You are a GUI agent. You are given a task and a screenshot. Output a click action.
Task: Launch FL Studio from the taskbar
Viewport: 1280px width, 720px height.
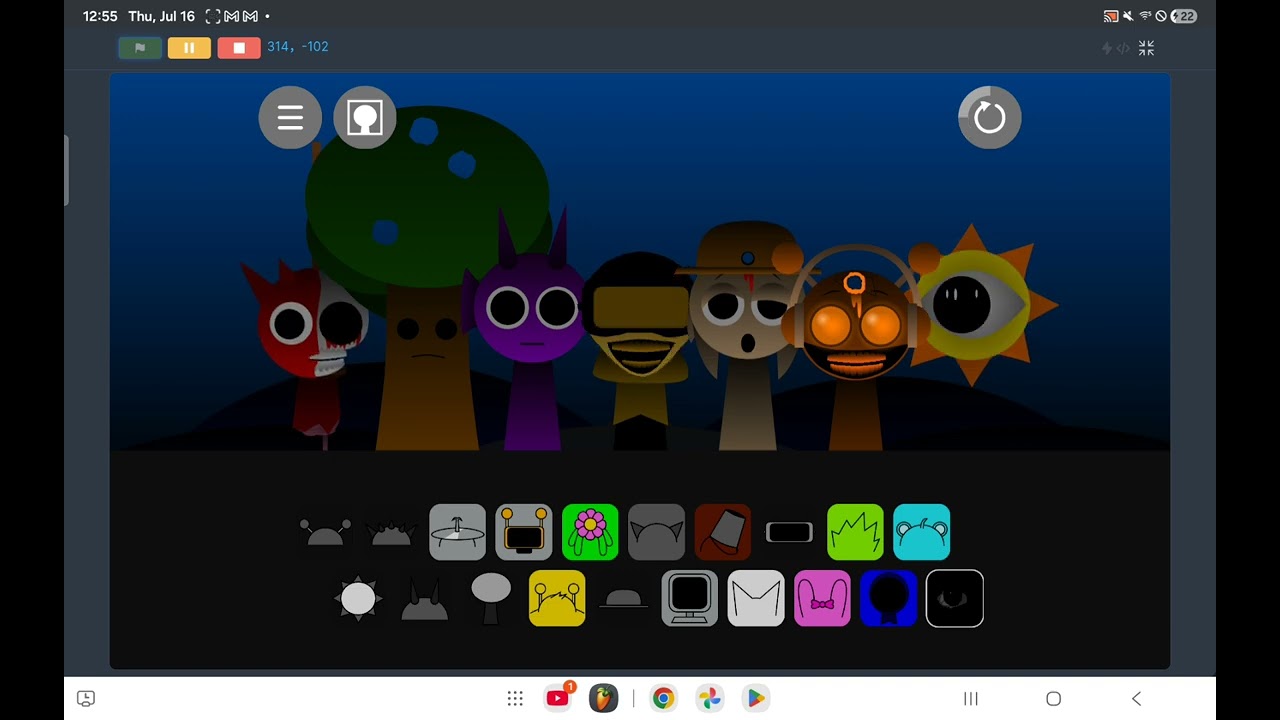pyautogui.click(x=603, y=698)
